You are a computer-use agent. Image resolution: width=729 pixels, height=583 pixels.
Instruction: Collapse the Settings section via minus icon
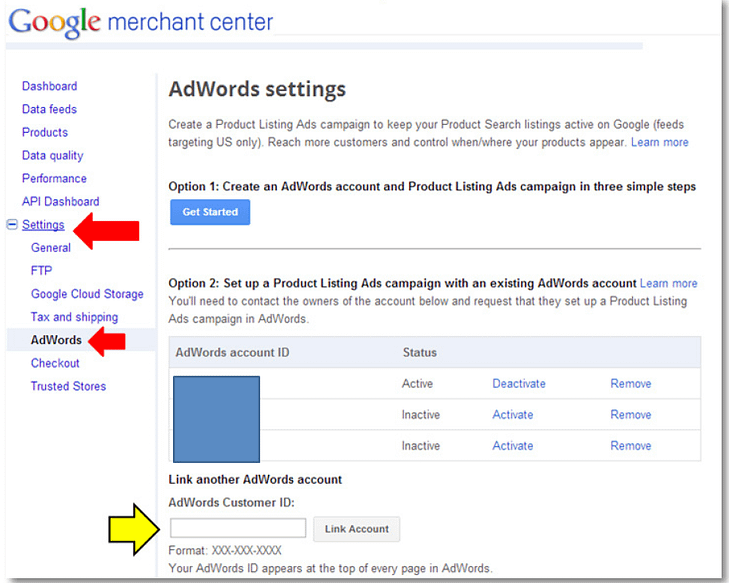(x=12, y=225)
